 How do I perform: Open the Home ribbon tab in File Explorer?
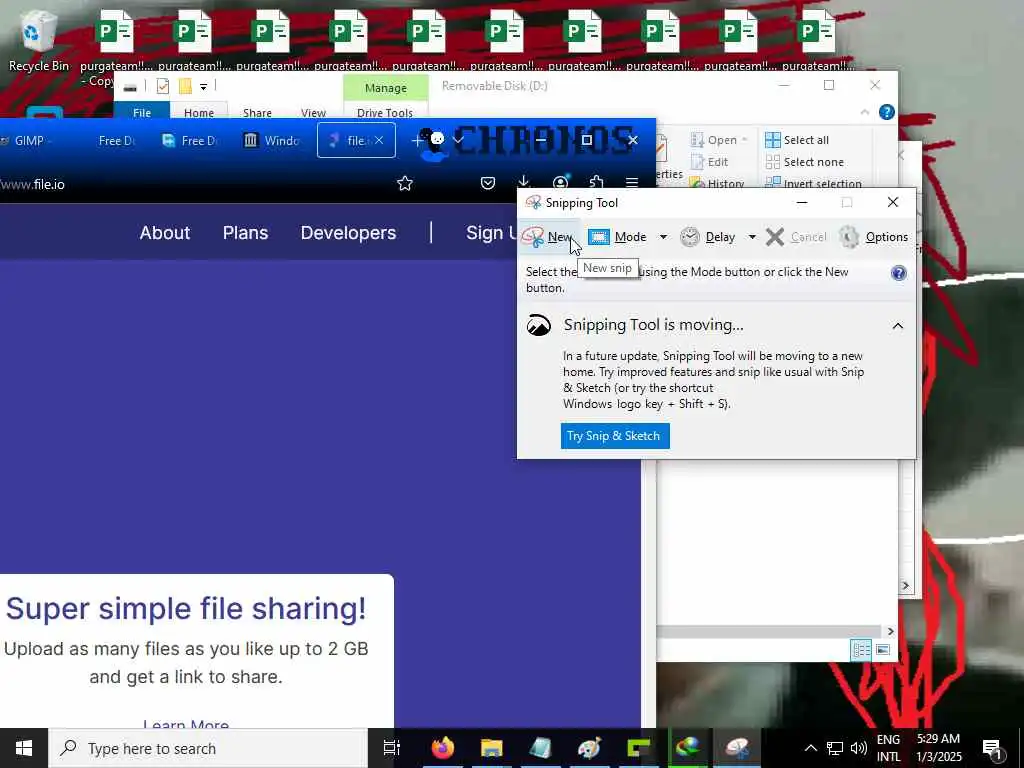(x=199, y=112)
